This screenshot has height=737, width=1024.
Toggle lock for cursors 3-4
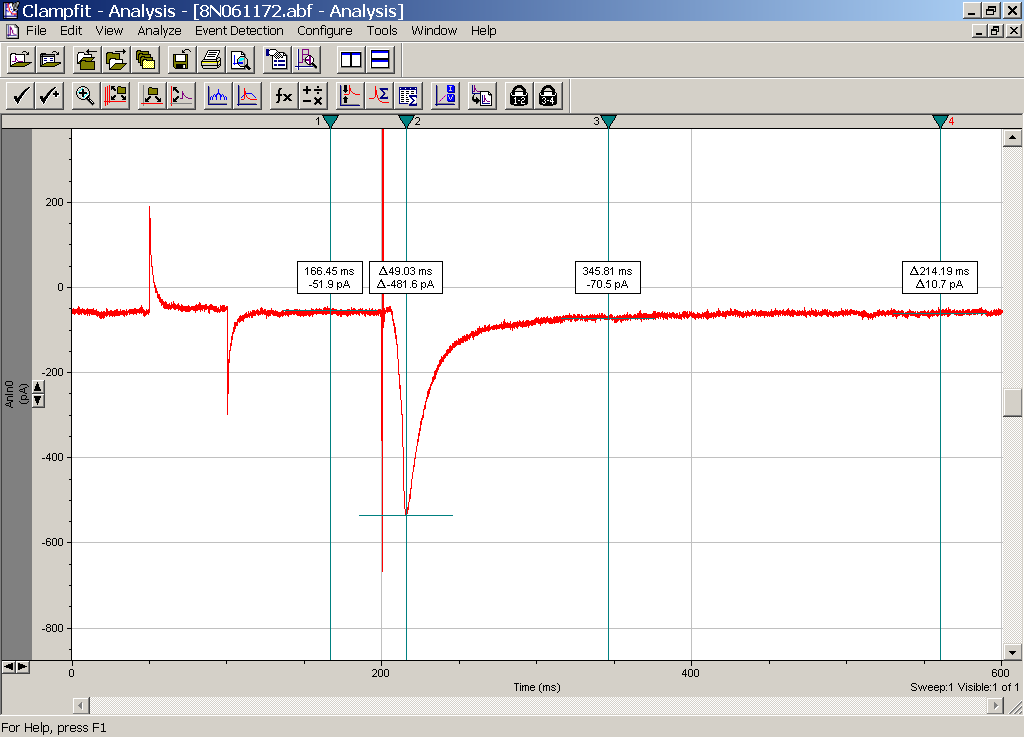(x=548, y=96)
